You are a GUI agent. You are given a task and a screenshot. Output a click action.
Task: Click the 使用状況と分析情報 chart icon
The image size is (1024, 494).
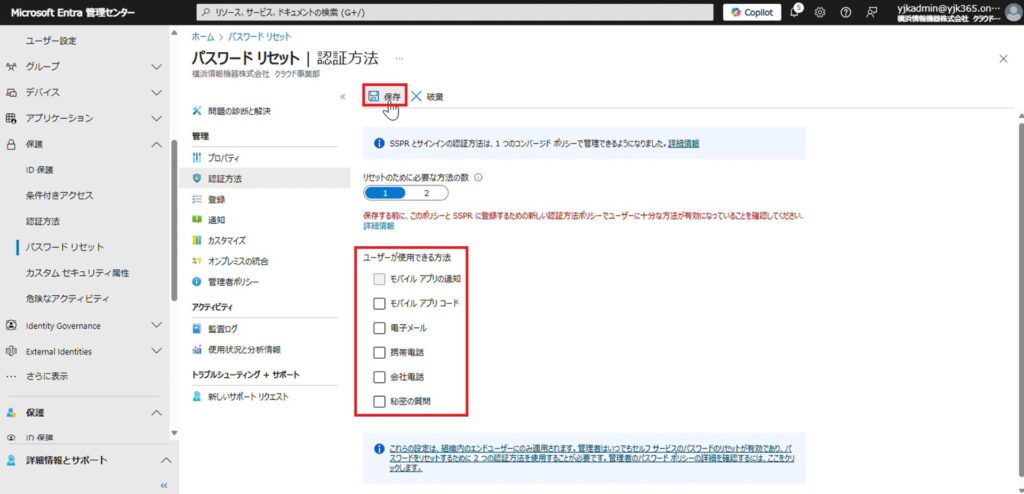pyautogui.click(x=197, y=350)
